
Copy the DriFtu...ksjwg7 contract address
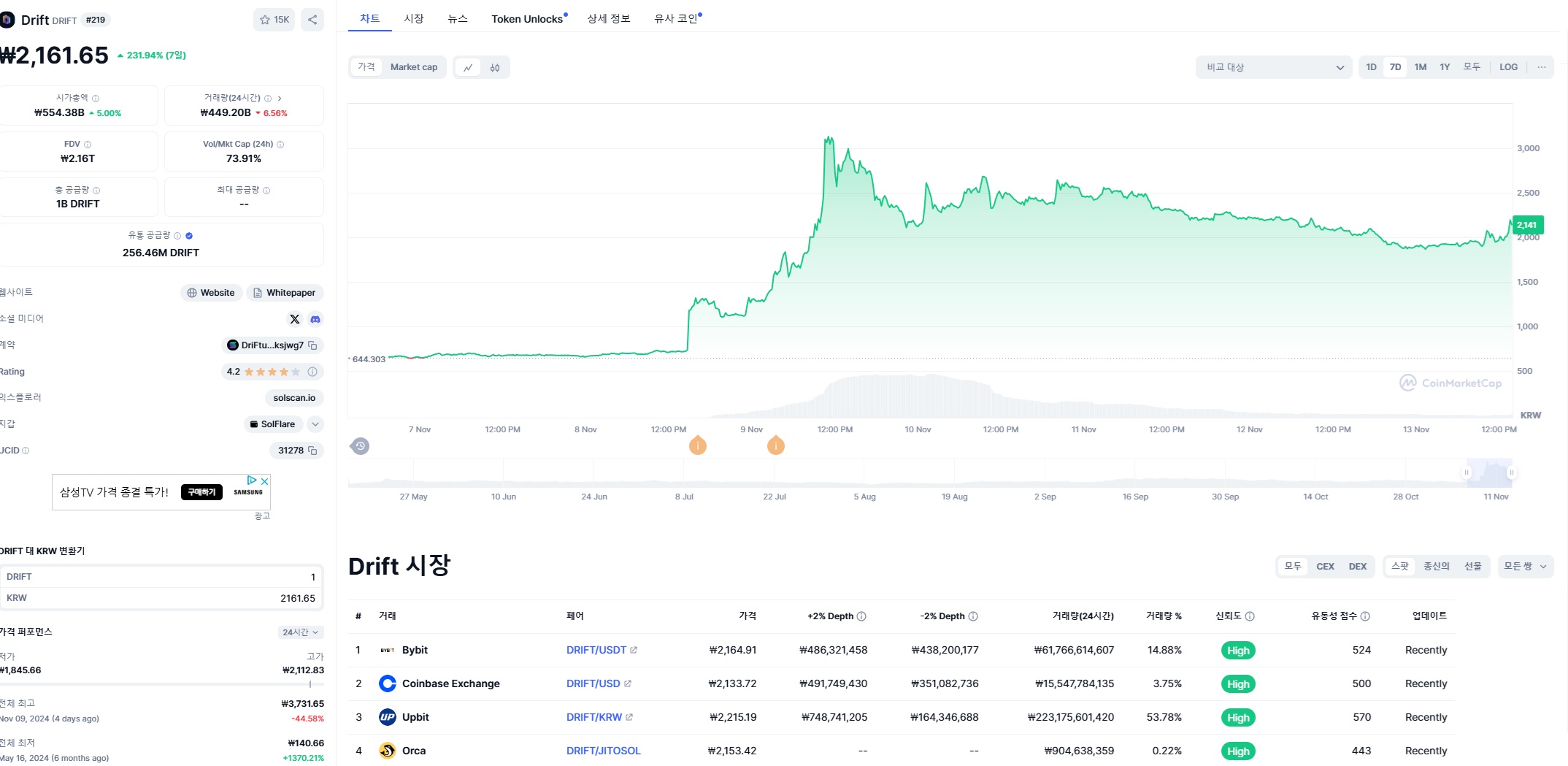[x=312, y=345]
